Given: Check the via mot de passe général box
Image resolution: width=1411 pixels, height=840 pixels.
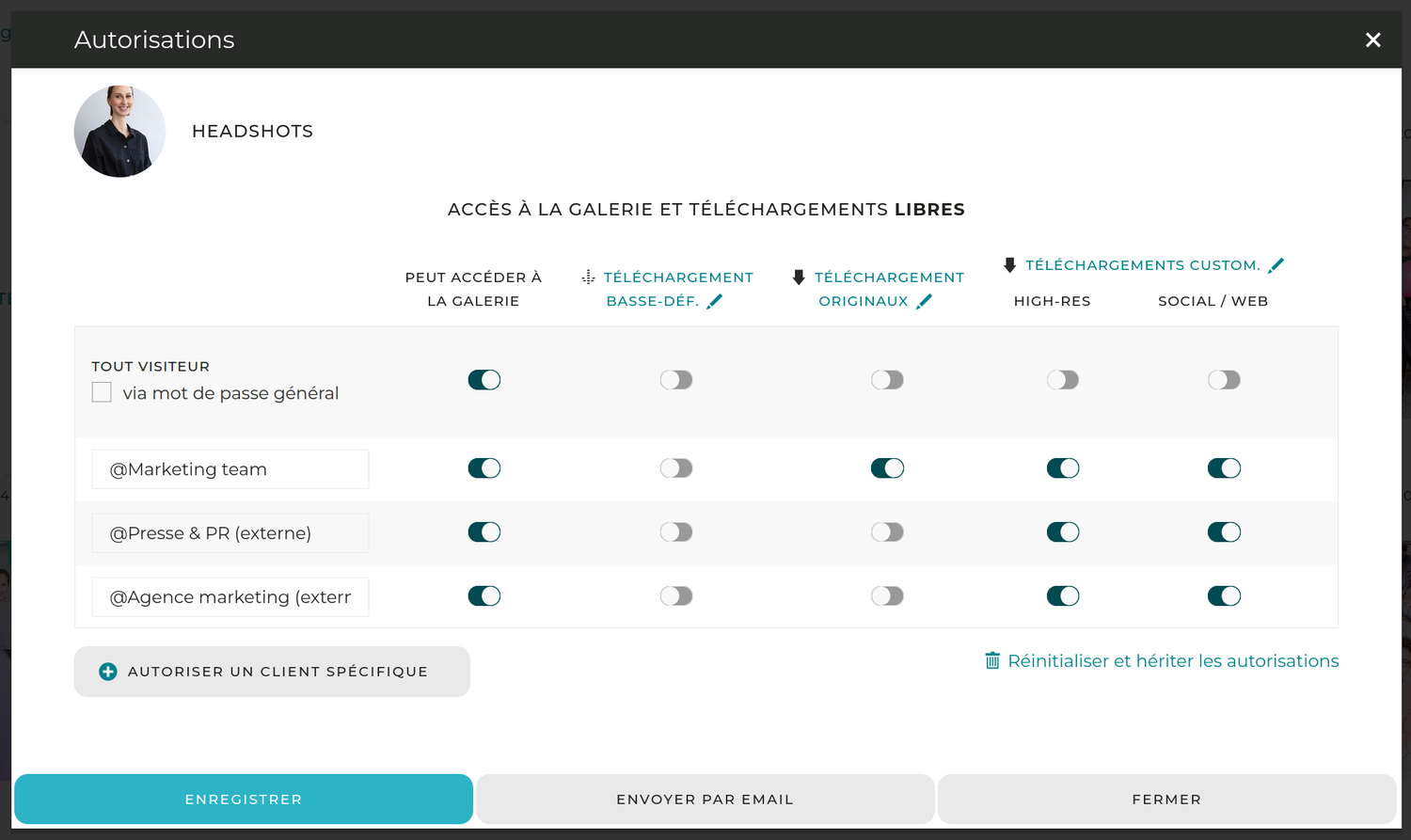Looking at the screenshot, I should click(102, 392).
